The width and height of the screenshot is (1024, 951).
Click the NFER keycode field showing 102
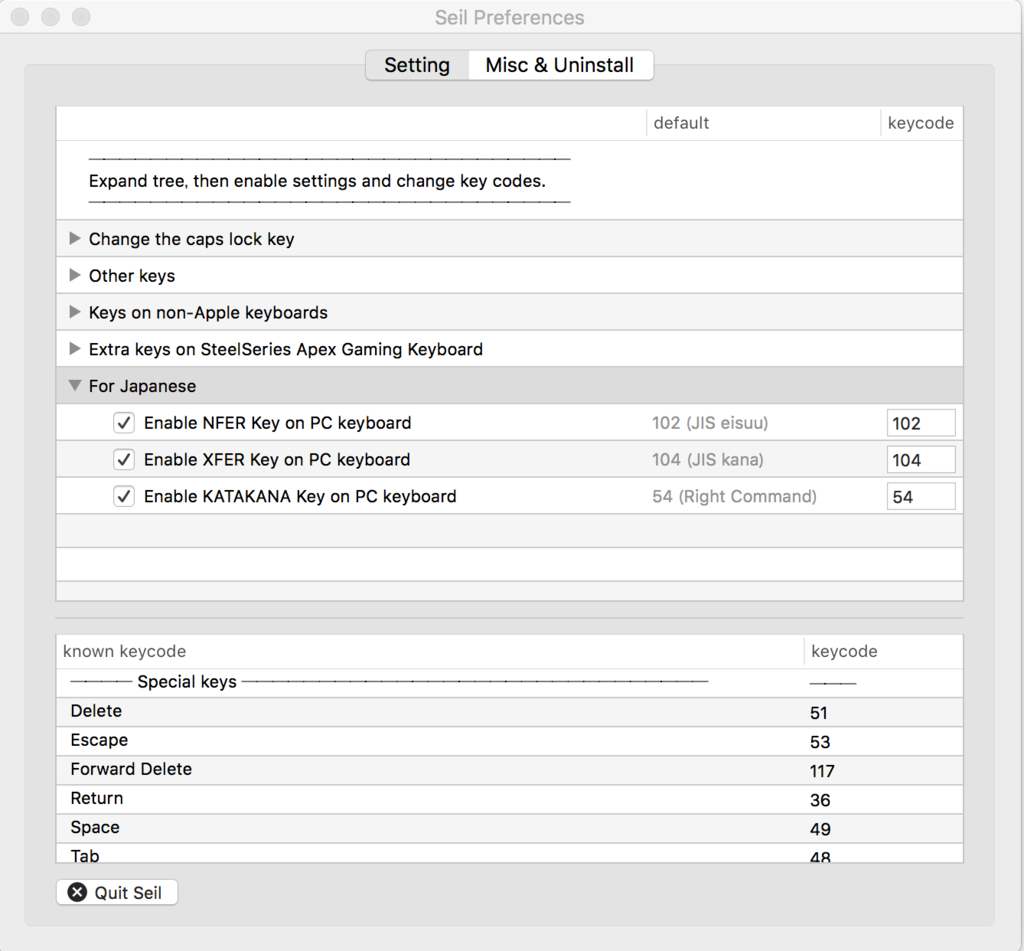coord(920,423)
